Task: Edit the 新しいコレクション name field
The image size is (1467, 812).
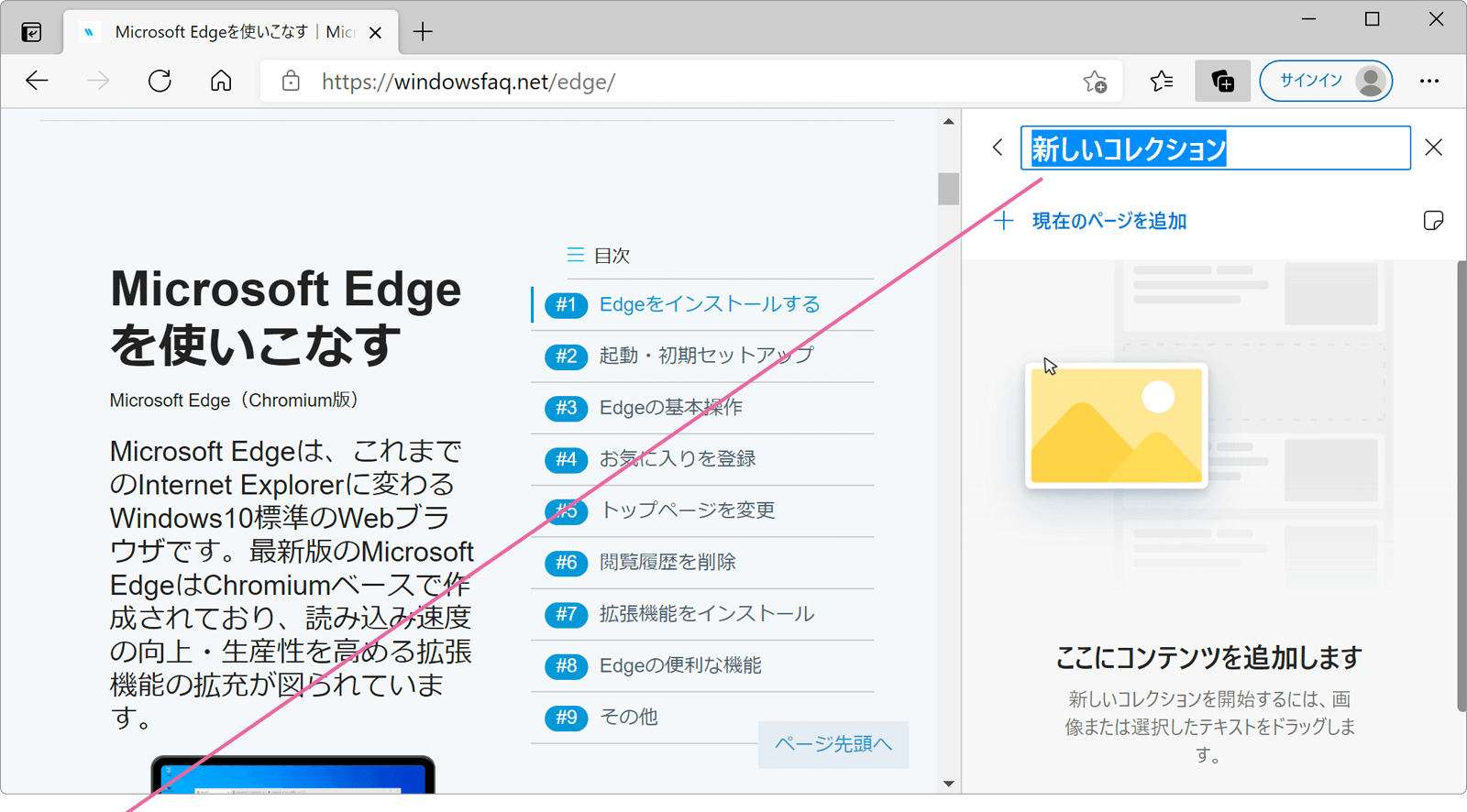Action: coord(1216,148)
